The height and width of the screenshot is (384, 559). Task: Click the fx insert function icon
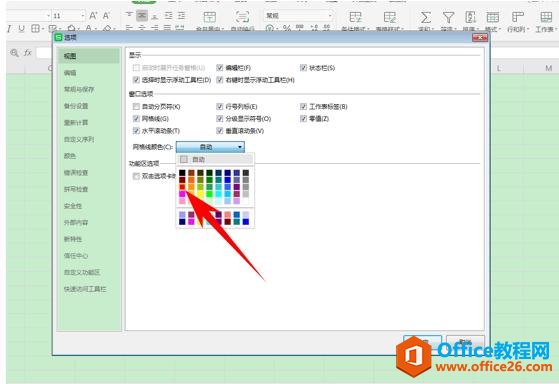tap(27, 53)
